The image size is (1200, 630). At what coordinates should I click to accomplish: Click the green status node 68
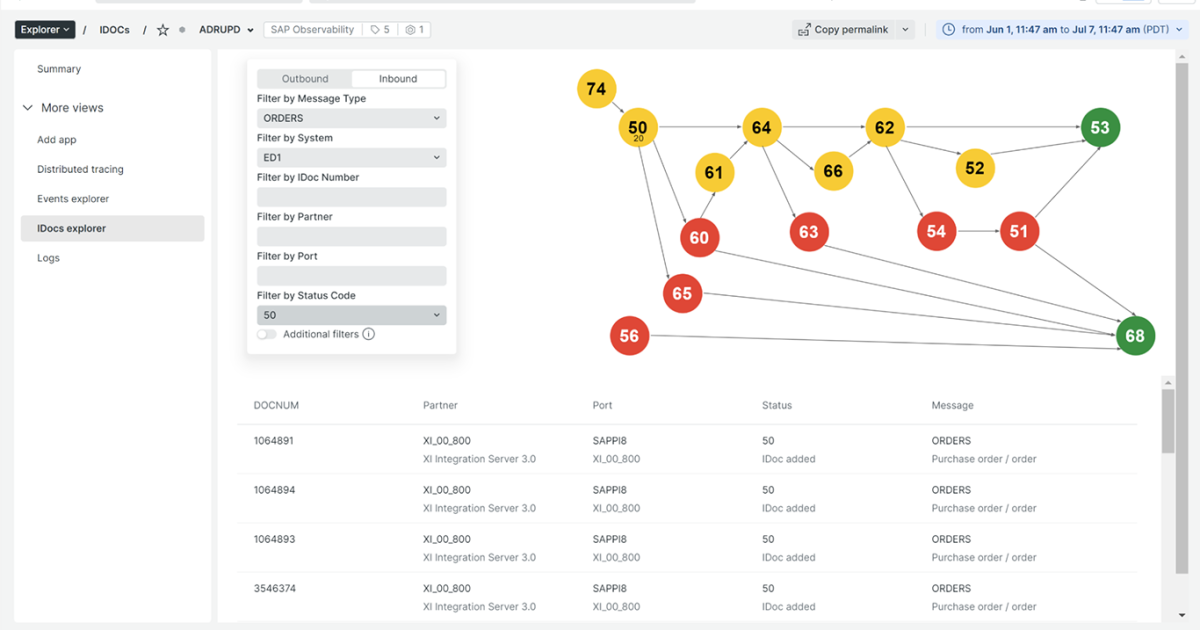tap(1135, 335)
